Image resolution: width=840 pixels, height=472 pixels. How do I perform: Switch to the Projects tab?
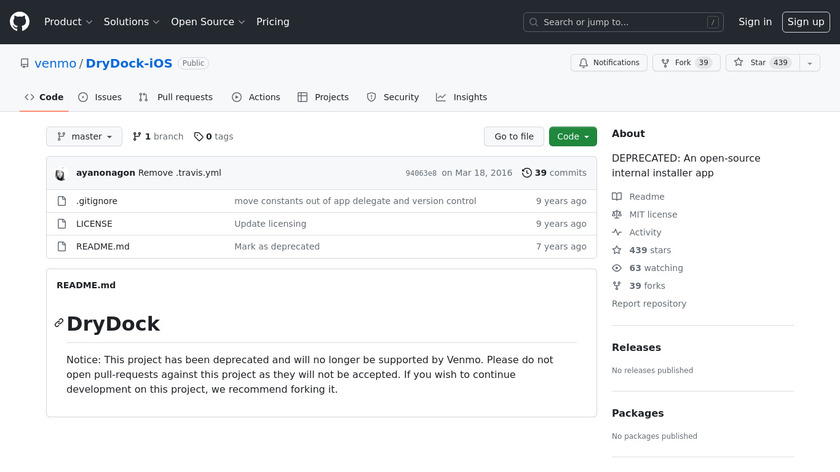tap(323, 97)
